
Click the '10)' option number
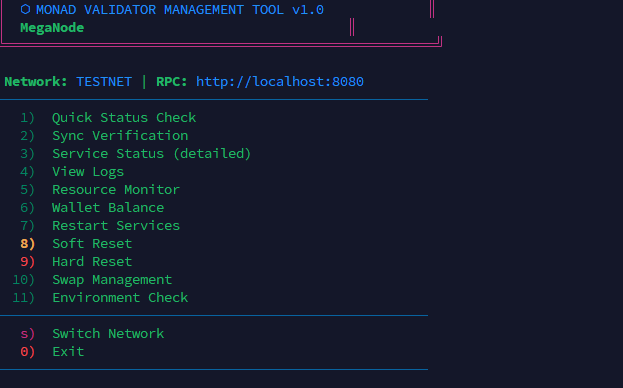tap(24, 280)
